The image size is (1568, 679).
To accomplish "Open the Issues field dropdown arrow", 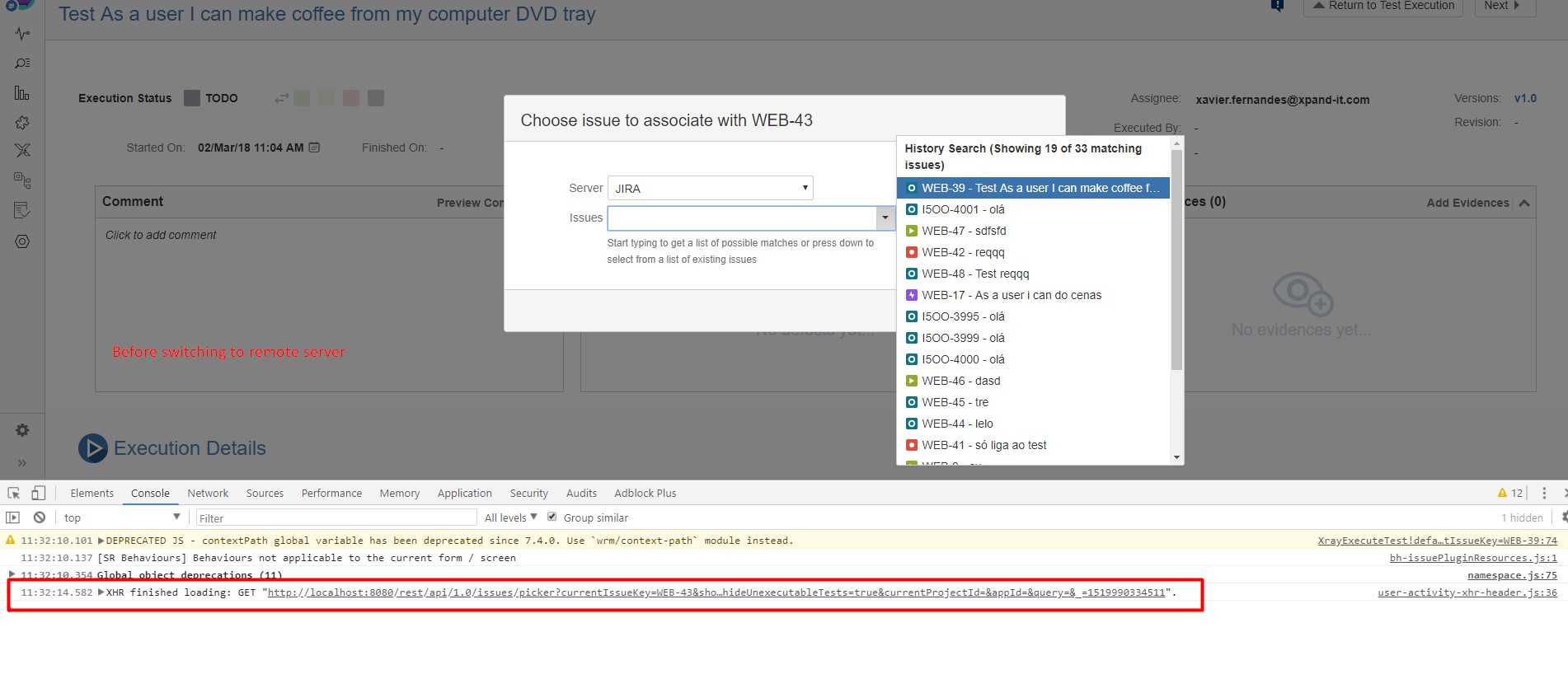I will click(885, 218).
